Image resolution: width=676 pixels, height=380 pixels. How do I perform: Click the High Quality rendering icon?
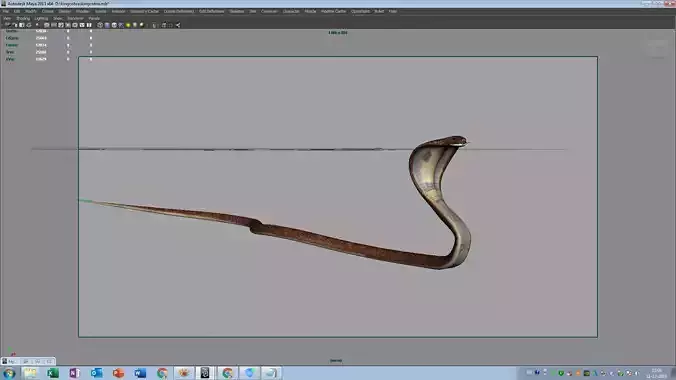click(141, 25)
